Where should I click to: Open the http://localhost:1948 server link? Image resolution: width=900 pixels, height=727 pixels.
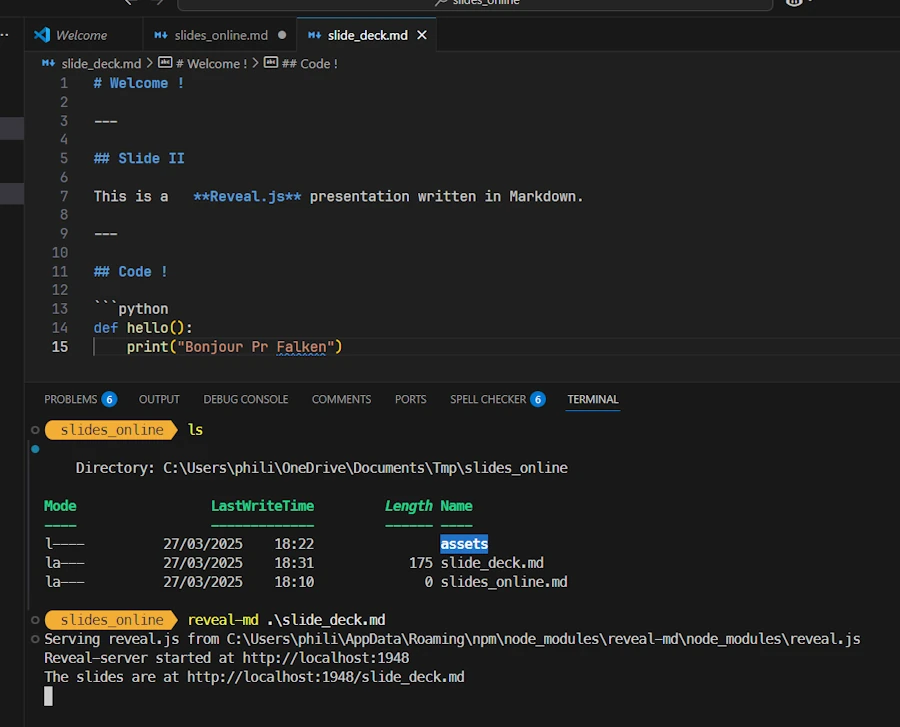click(x=325, y=658)
